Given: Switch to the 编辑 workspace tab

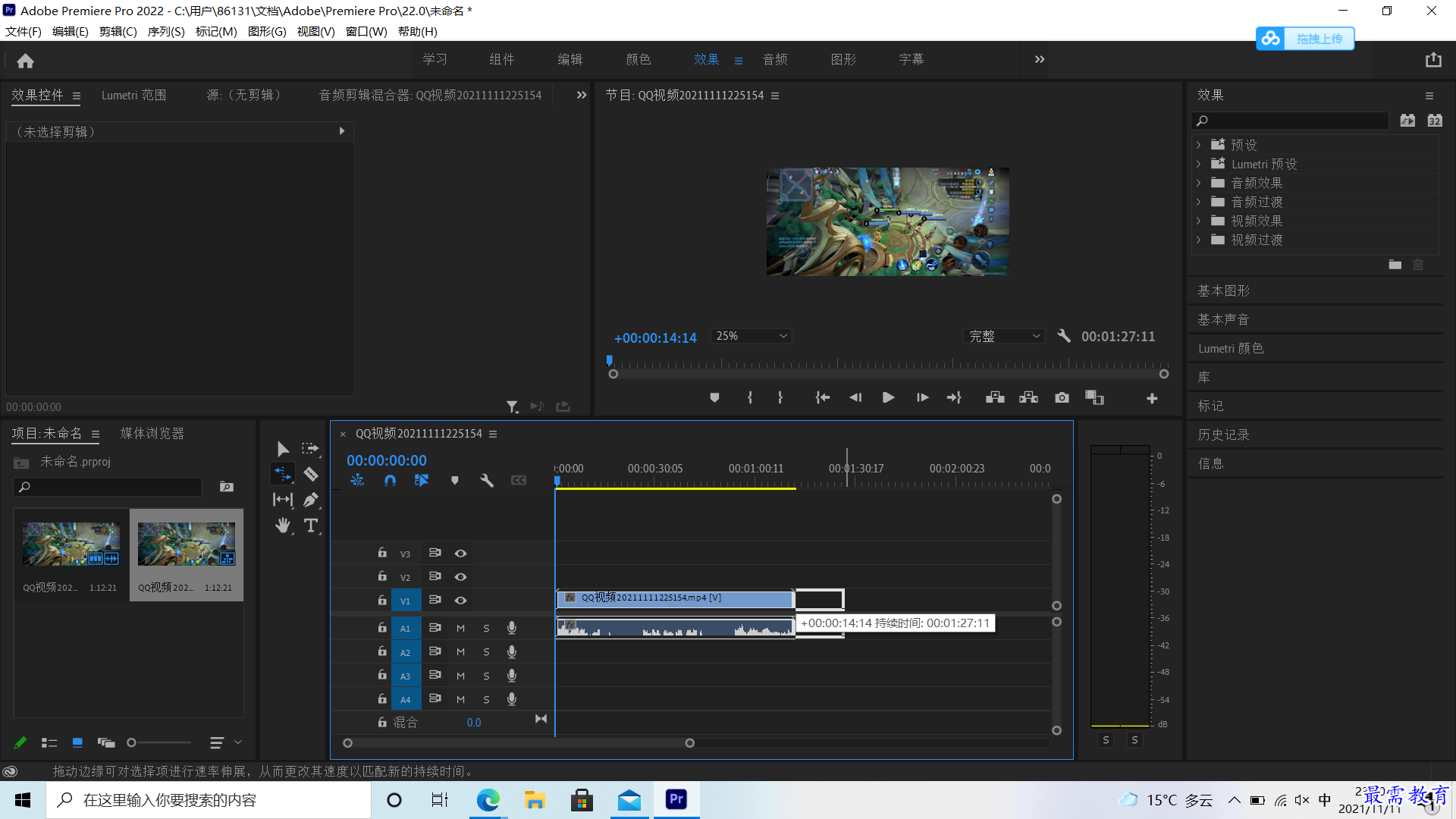Looking at the screenshot, I should 570,59.
